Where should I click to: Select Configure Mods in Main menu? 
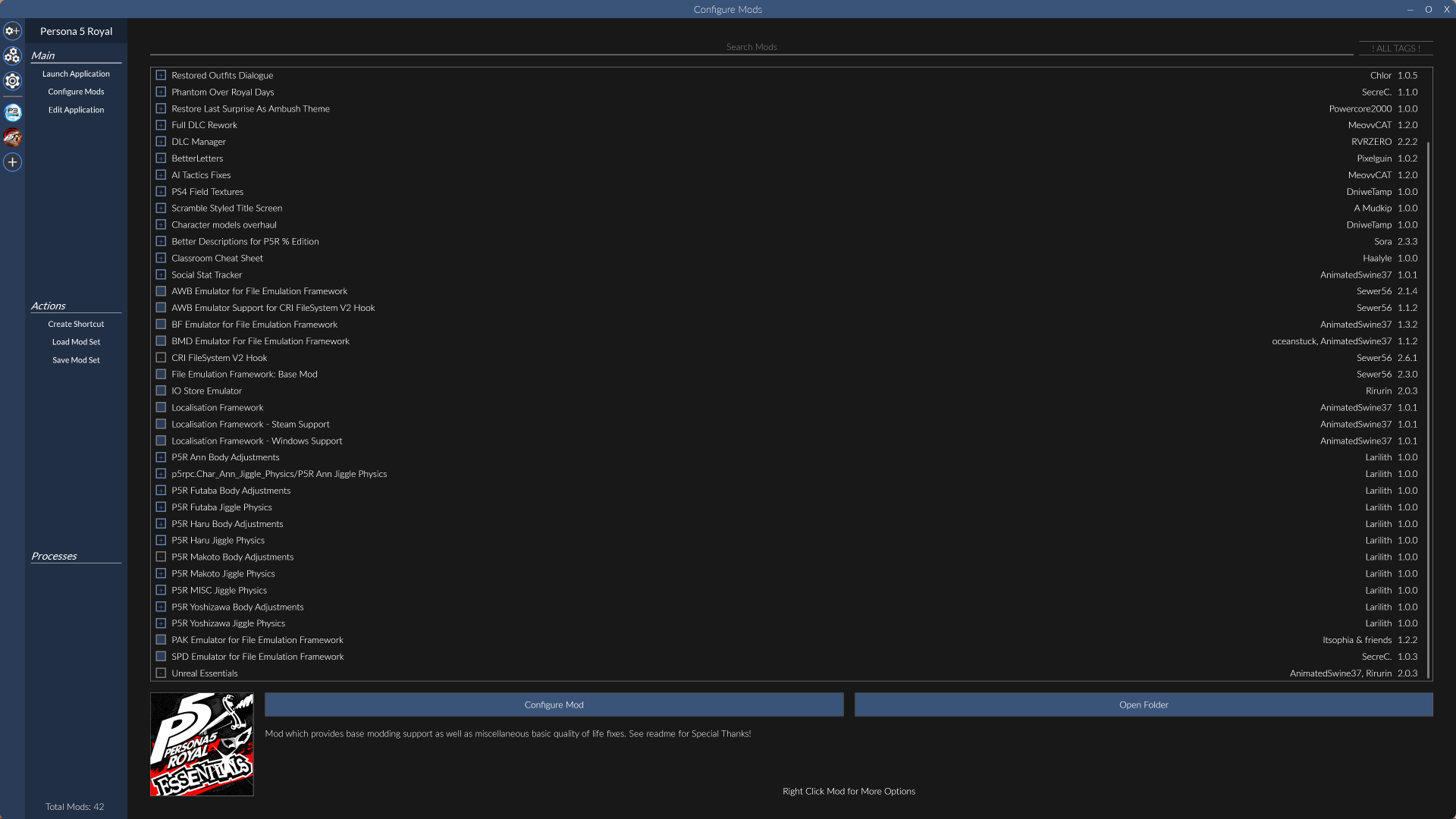[x=76, y=92]
